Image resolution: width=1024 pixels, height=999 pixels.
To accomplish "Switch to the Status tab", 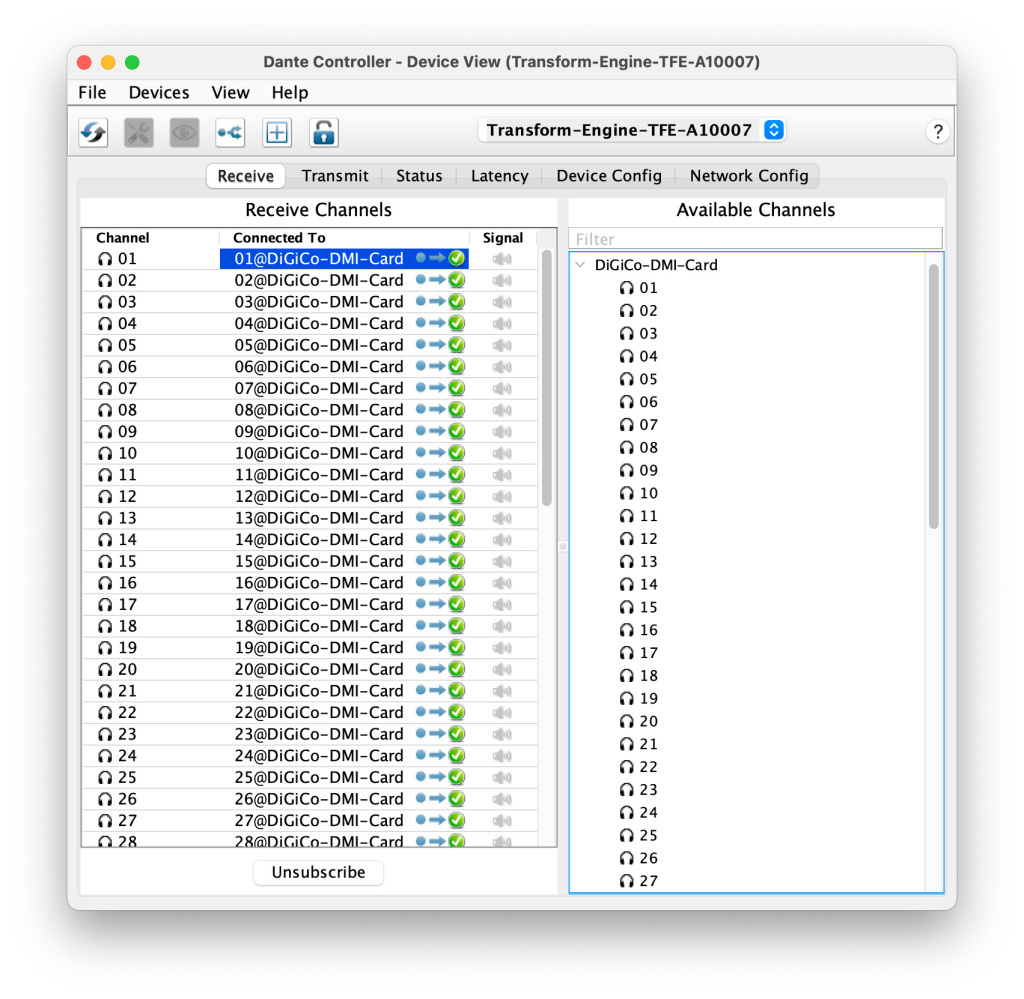I will (x=419, y=176).
